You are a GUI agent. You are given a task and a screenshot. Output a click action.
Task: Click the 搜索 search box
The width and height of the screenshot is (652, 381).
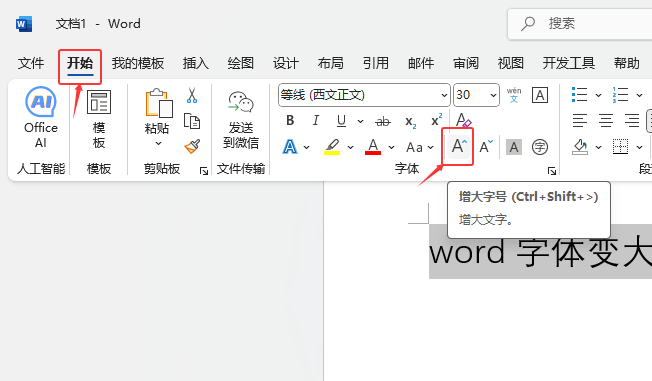580,24
